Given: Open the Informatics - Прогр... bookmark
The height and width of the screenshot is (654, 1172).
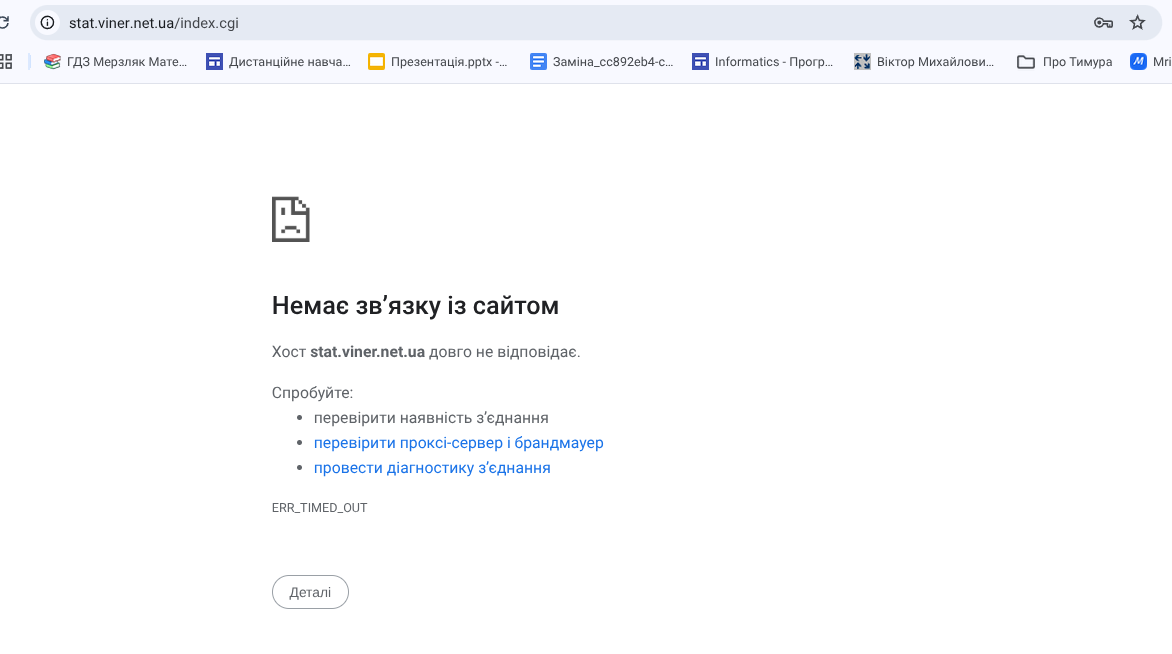Looking at the screenshot, I should (762, 62).
